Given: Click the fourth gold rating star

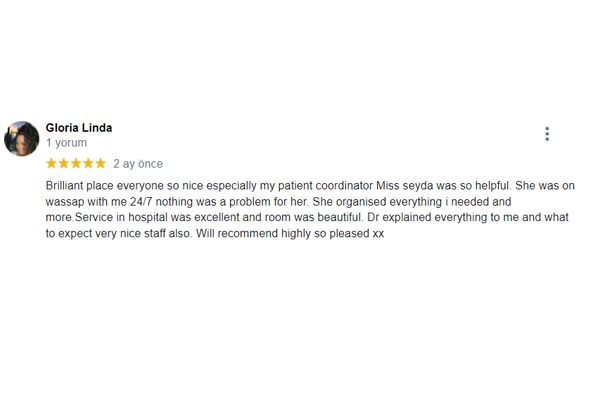Looking at the screenshot, I should (x=88, y=163).
